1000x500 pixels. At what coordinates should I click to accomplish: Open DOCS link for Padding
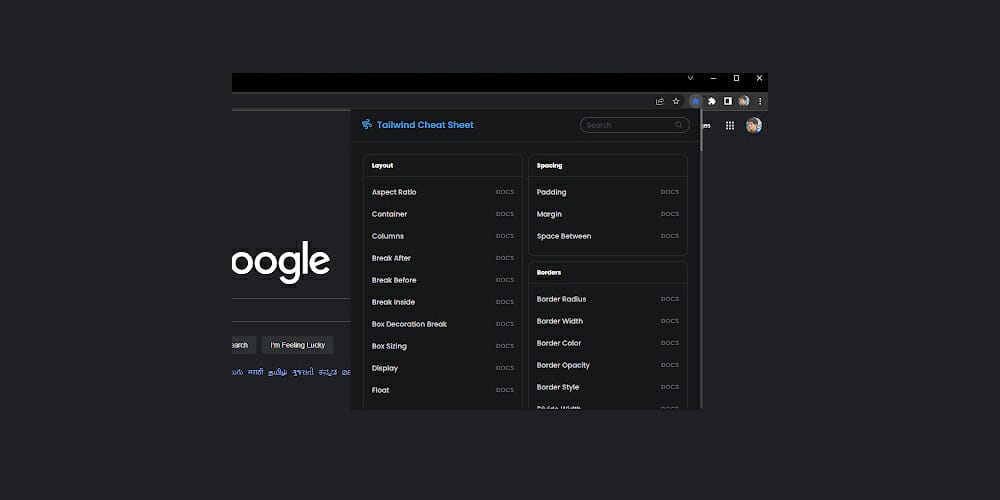point(670,192)
